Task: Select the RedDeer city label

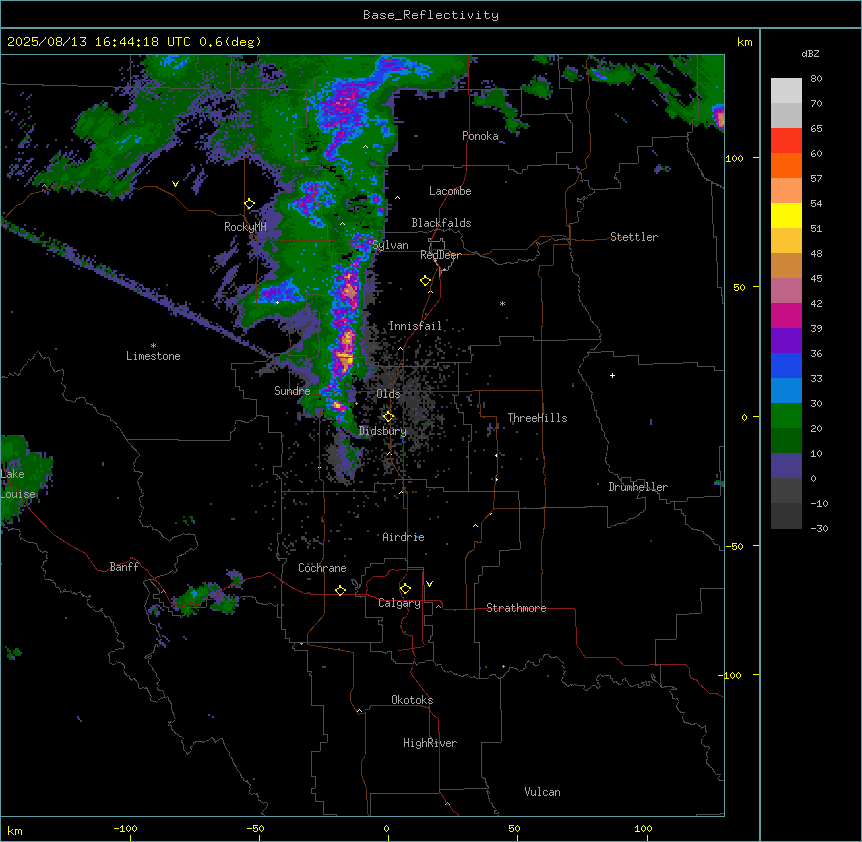Action: pyautogui.click(x=440, y=255)
